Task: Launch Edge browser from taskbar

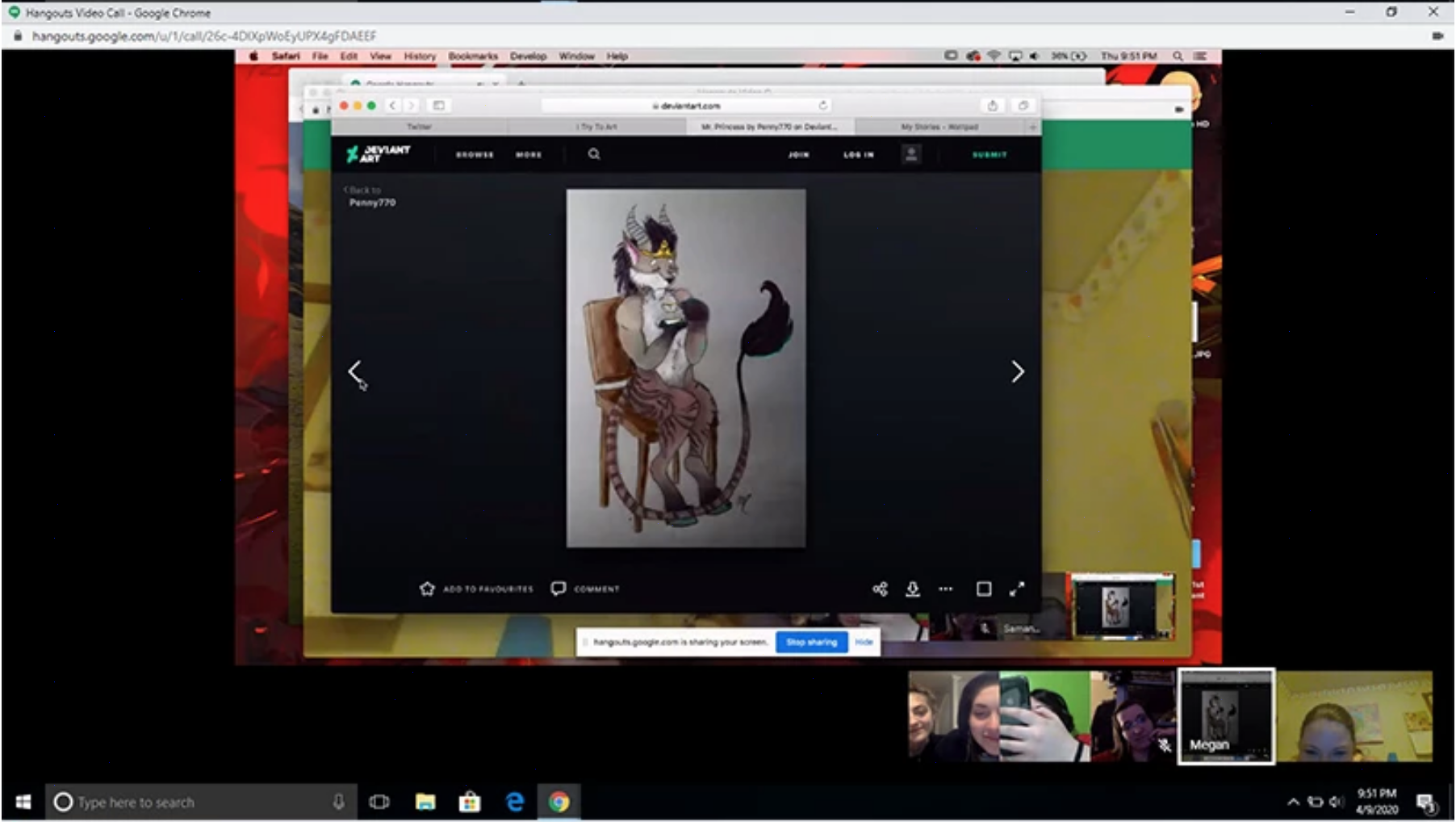Action: pyautogui.click(x=514, y=802)
